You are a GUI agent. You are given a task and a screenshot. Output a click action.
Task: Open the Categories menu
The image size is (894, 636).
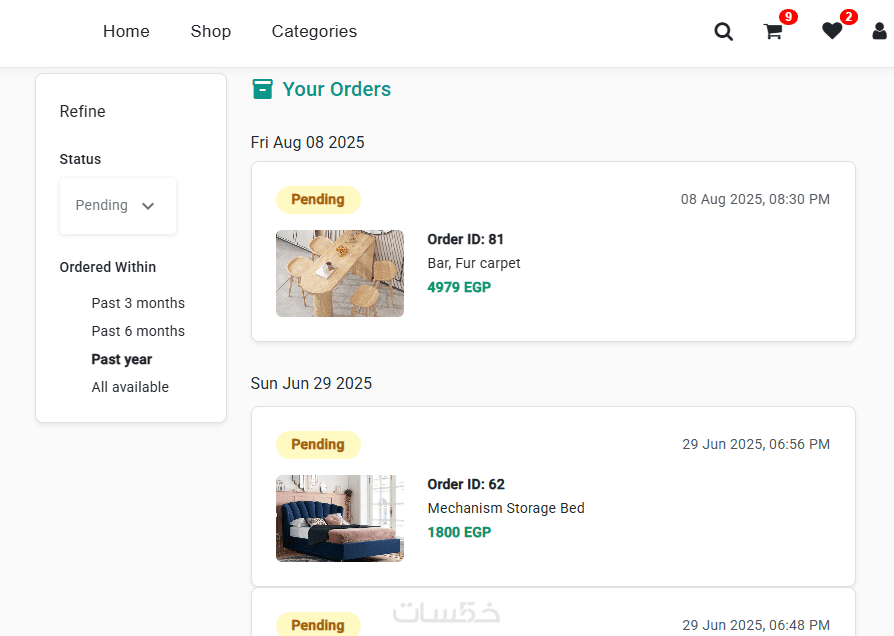click(x=314, y=32)
